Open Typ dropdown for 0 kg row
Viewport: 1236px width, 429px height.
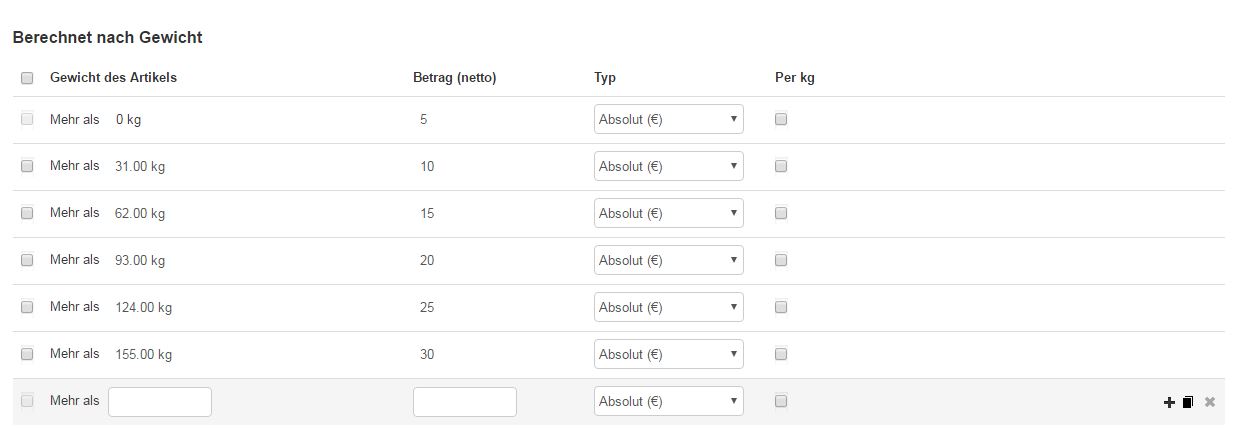tap(668, 119)
